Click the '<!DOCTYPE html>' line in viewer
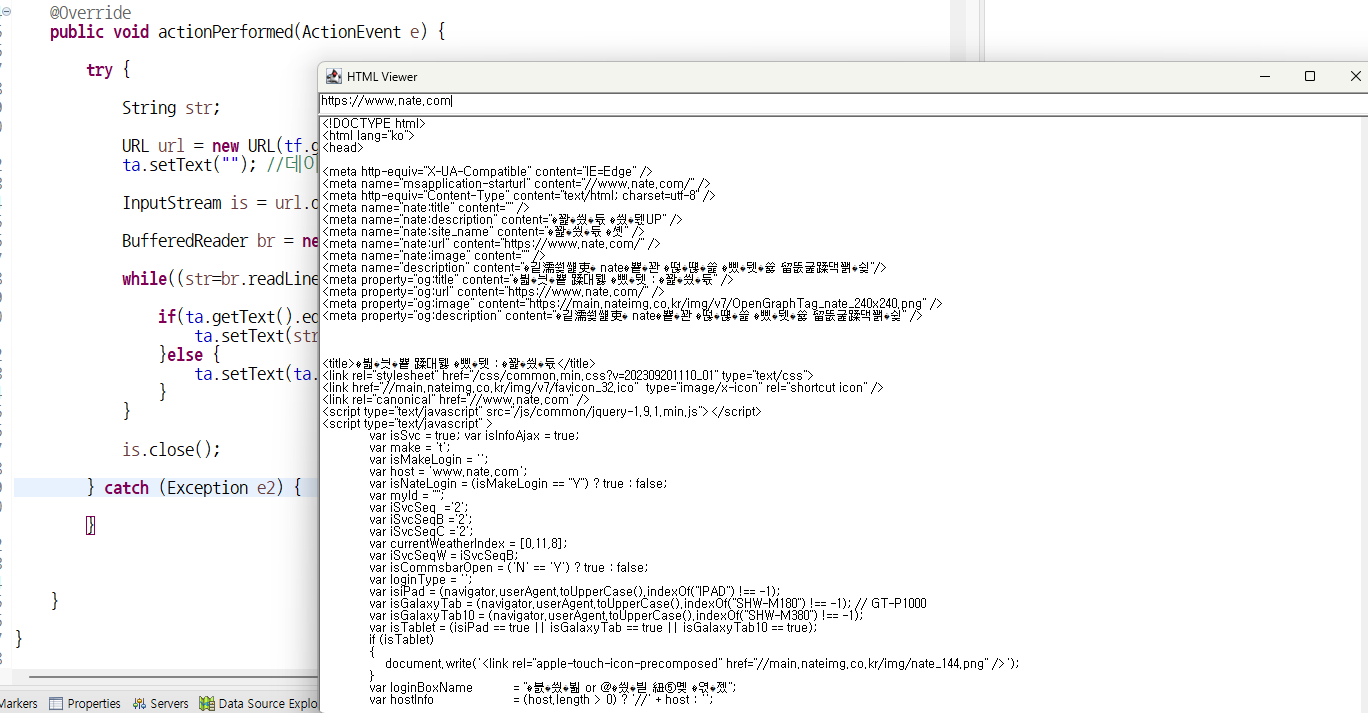Screen dimensions: 1368x713 (x=374, y=123)
